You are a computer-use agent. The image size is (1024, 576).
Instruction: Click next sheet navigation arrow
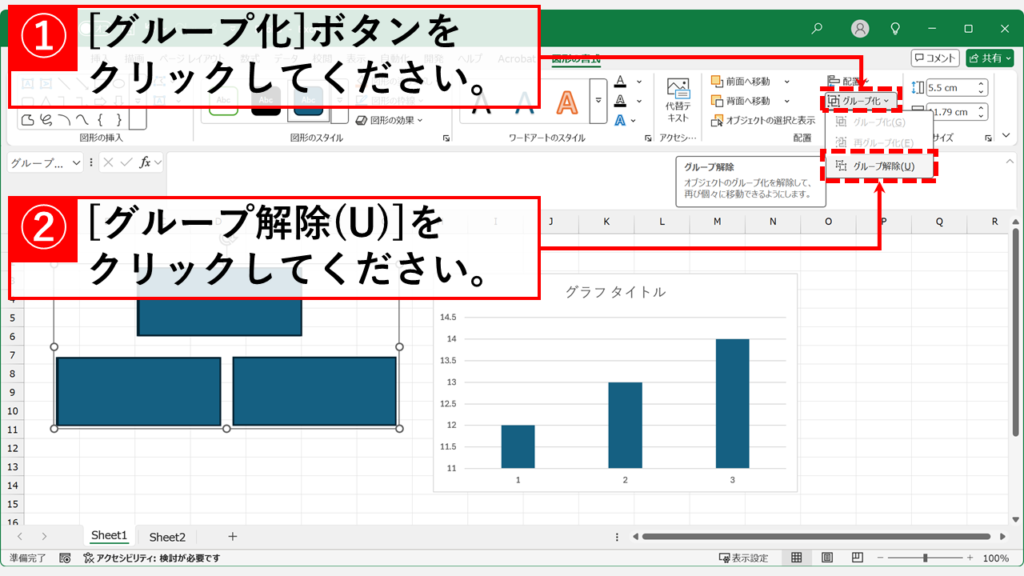click(44, 537)
